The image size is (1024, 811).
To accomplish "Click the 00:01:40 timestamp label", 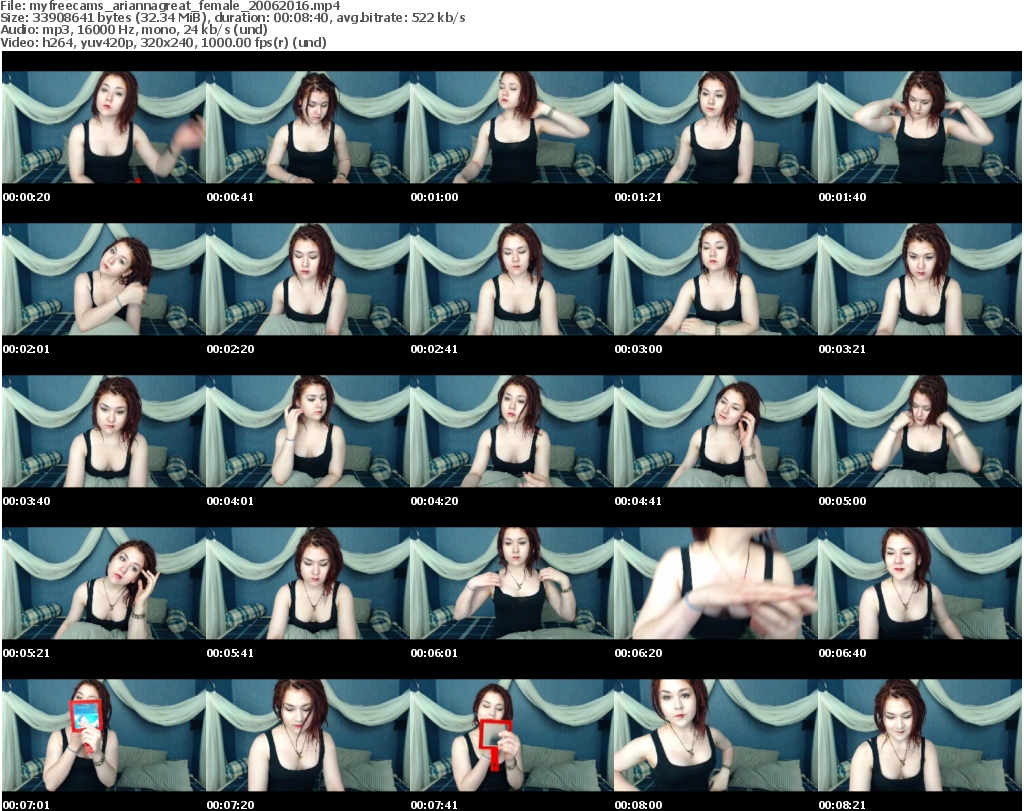I will point(842,197).
